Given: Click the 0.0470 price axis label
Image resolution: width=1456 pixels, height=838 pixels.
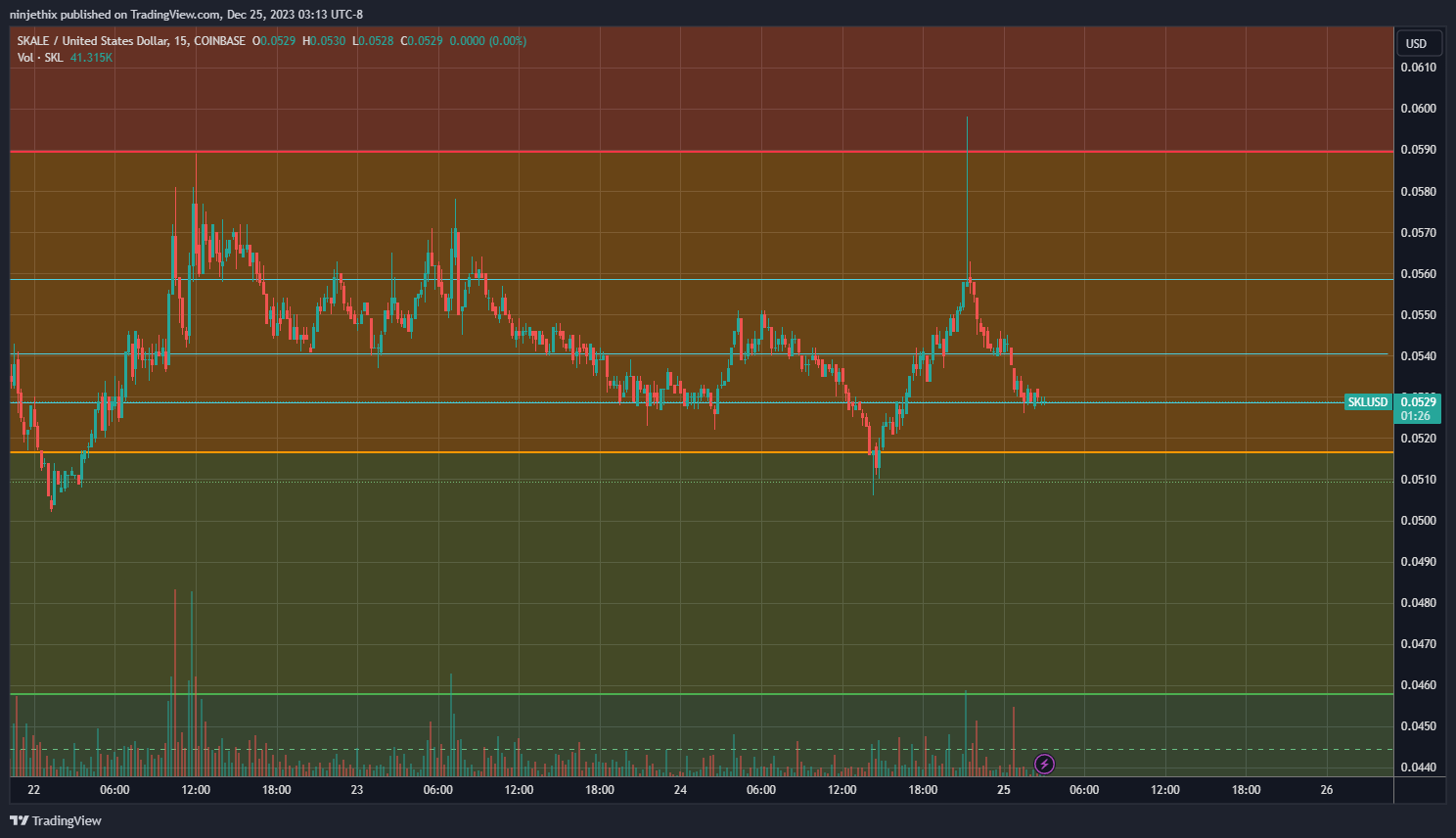Looking at the screenshot, I should click(1418, 644).
